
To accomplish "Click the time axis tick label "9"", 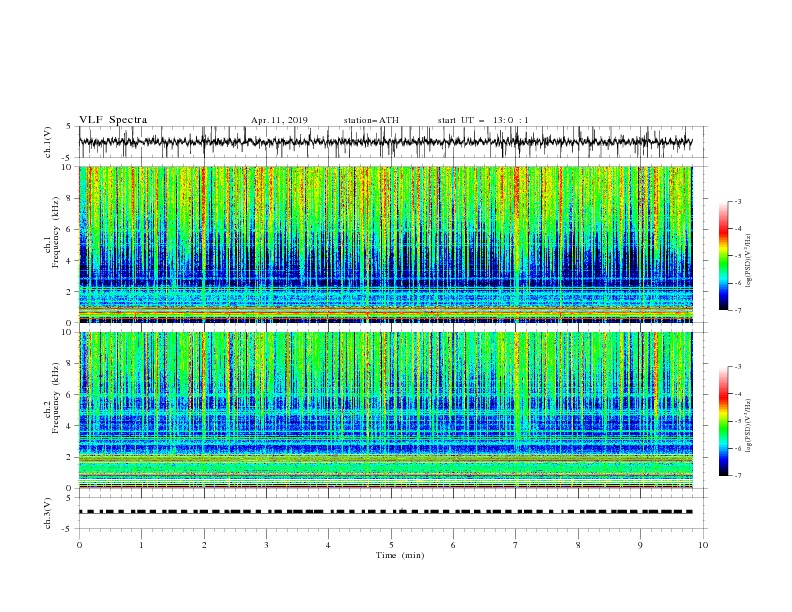I will point(640,545).
